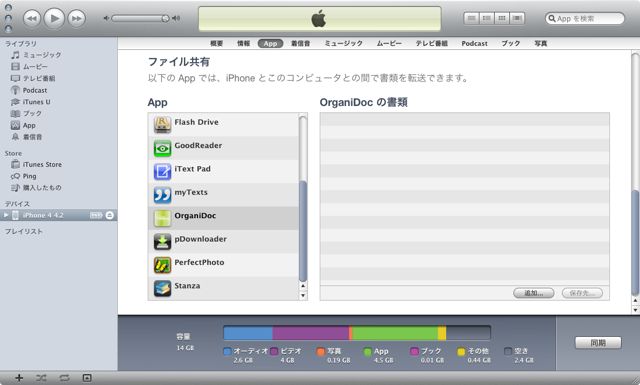Switch to grid view mode
Viewport: 640px width, 385px height.
pos(502,18)
